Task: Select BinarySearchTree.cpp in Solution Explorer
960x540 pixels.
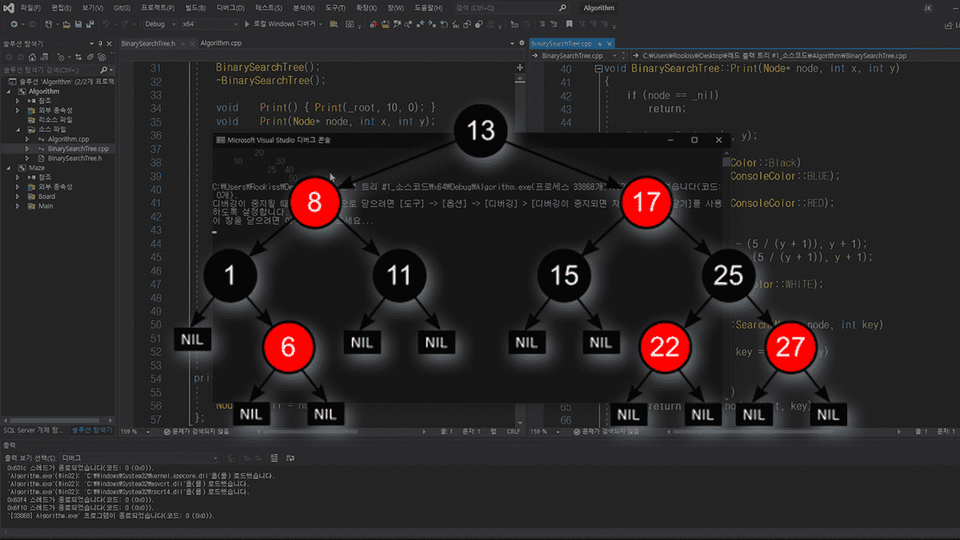Action: pos(78,149)
